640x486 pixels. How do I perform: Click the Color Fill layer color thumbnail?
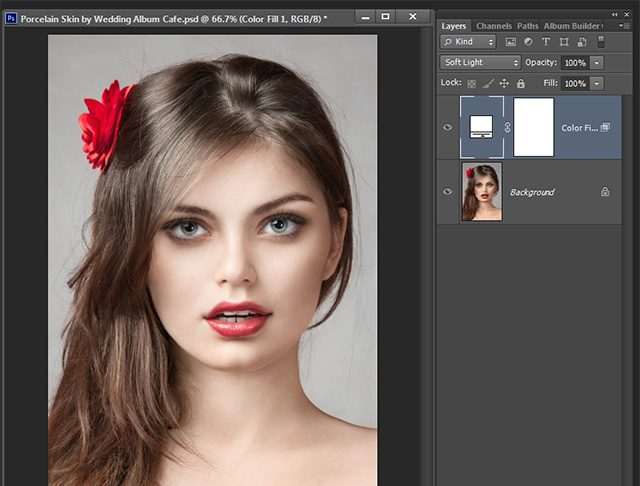(480, 127)
